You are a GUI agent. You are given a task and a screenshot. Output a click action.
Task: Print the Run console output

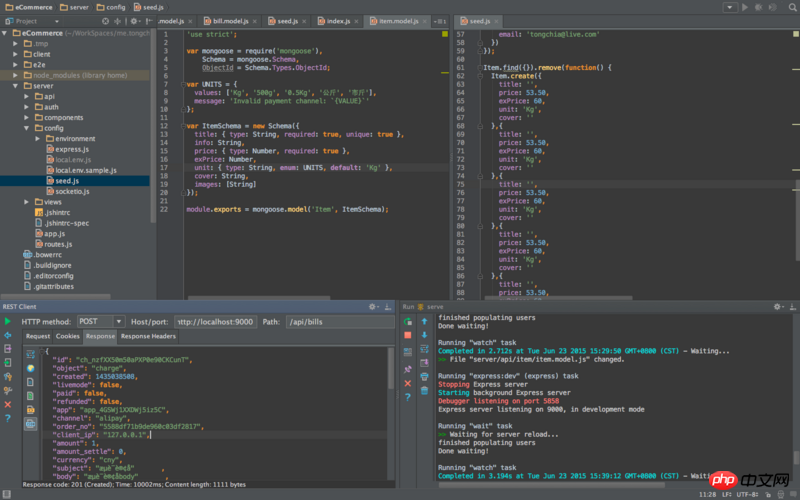(x=424, y=377)
